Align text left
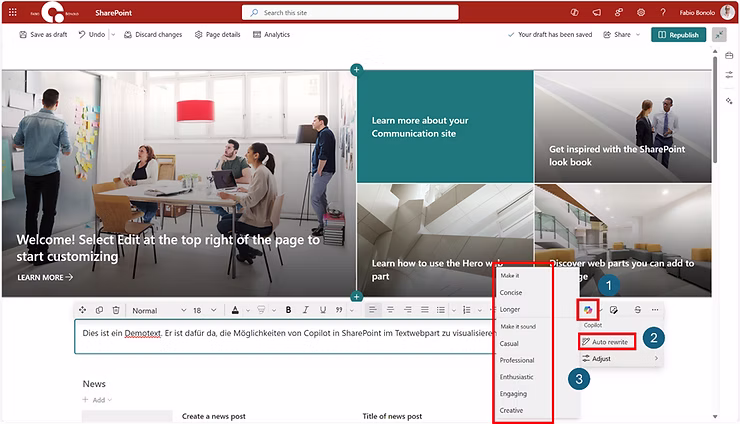The height and width of the screenshot is (424, 740). 373,310
